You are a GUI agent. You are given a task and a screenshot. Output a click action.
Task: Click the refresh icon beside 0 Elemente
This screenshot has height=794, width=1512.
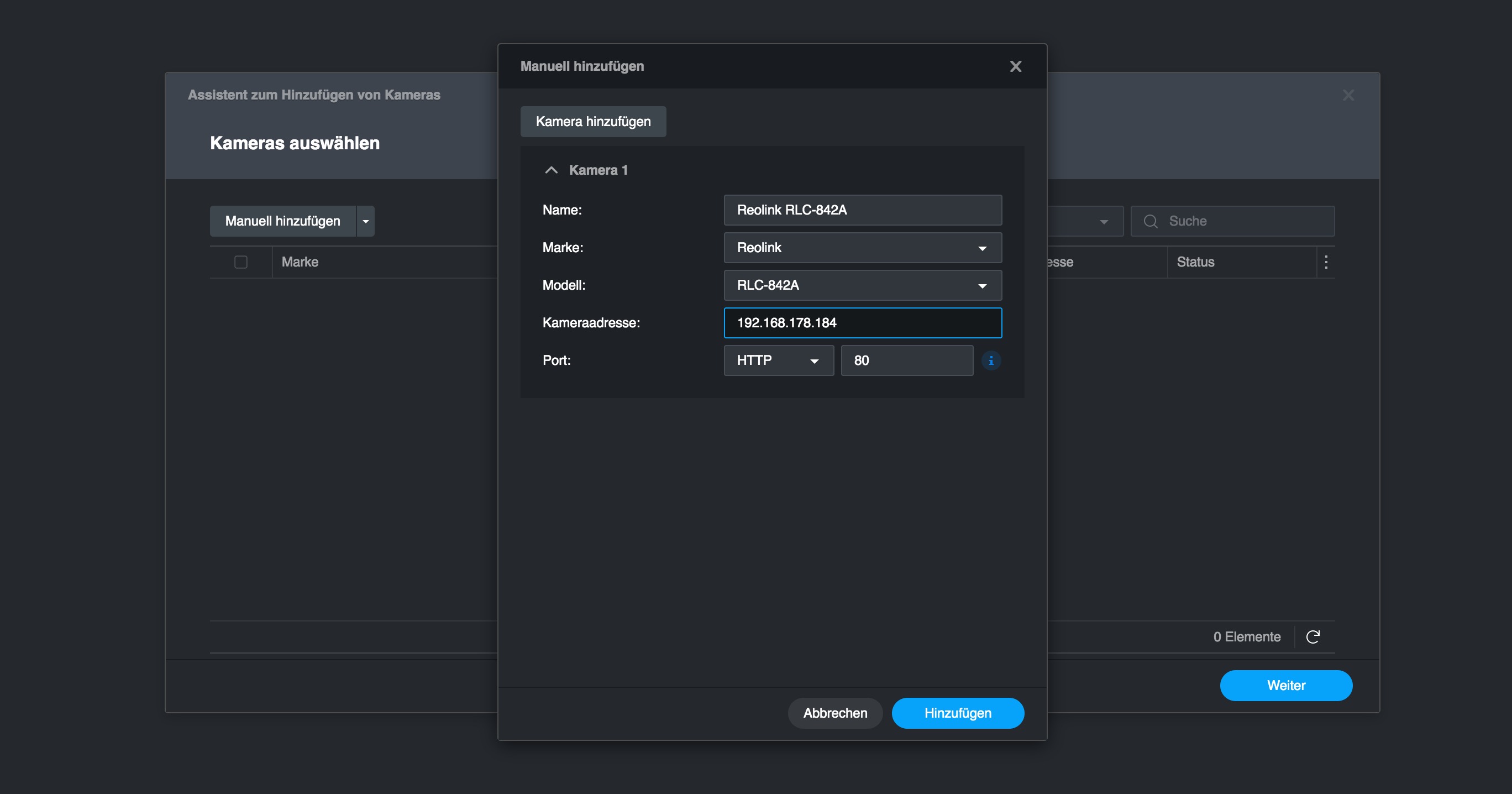click(x=1313, y=636)
